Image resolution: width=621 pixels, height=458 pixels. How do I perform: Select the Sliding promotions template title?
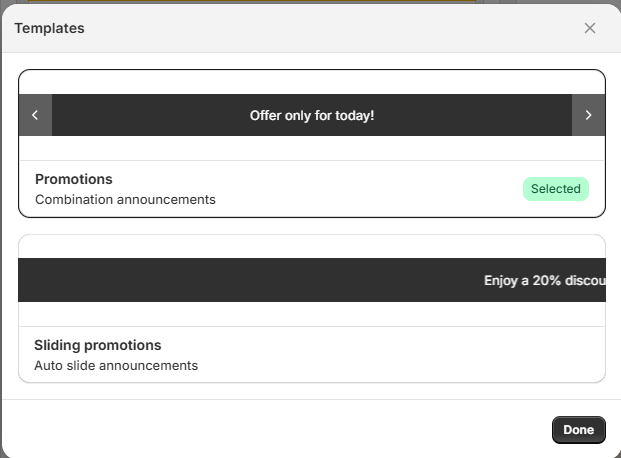coord(97,345)
